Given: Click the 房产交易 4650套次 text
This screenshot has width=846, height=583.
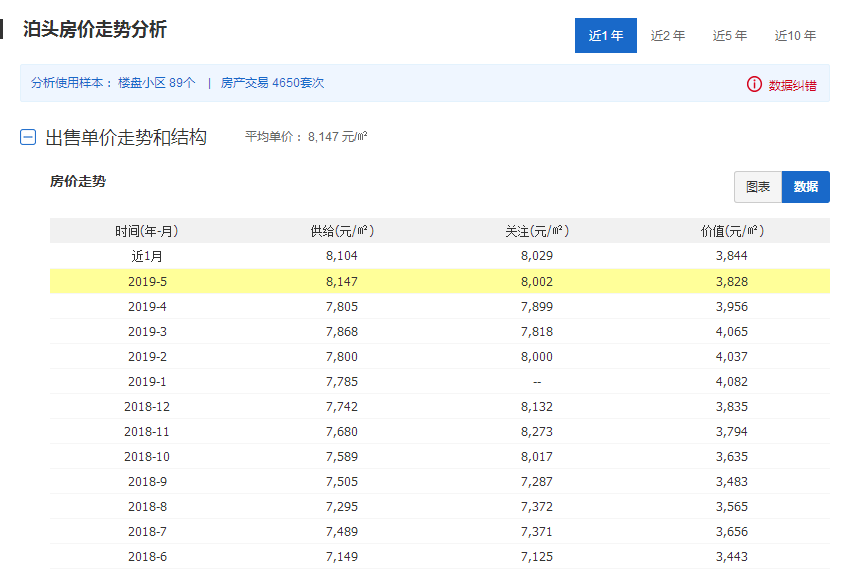Looking at the screenshot, I should pyautogui.click(x=272, y=83).
